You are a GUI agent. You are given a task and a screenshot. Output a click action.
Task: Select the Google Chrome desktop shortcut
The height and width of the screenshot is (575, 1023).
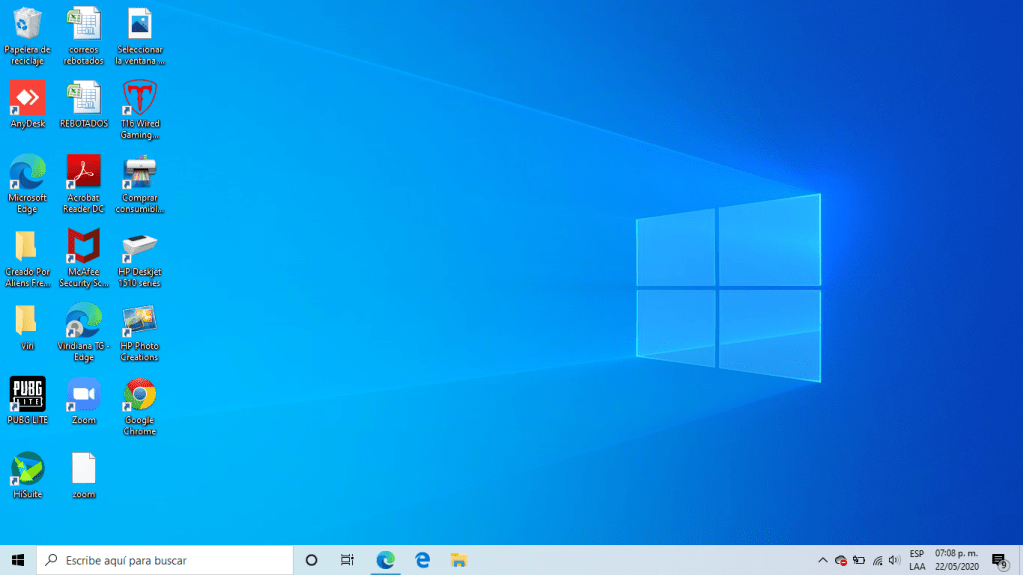pyautogui.click(x=139, y=395)
